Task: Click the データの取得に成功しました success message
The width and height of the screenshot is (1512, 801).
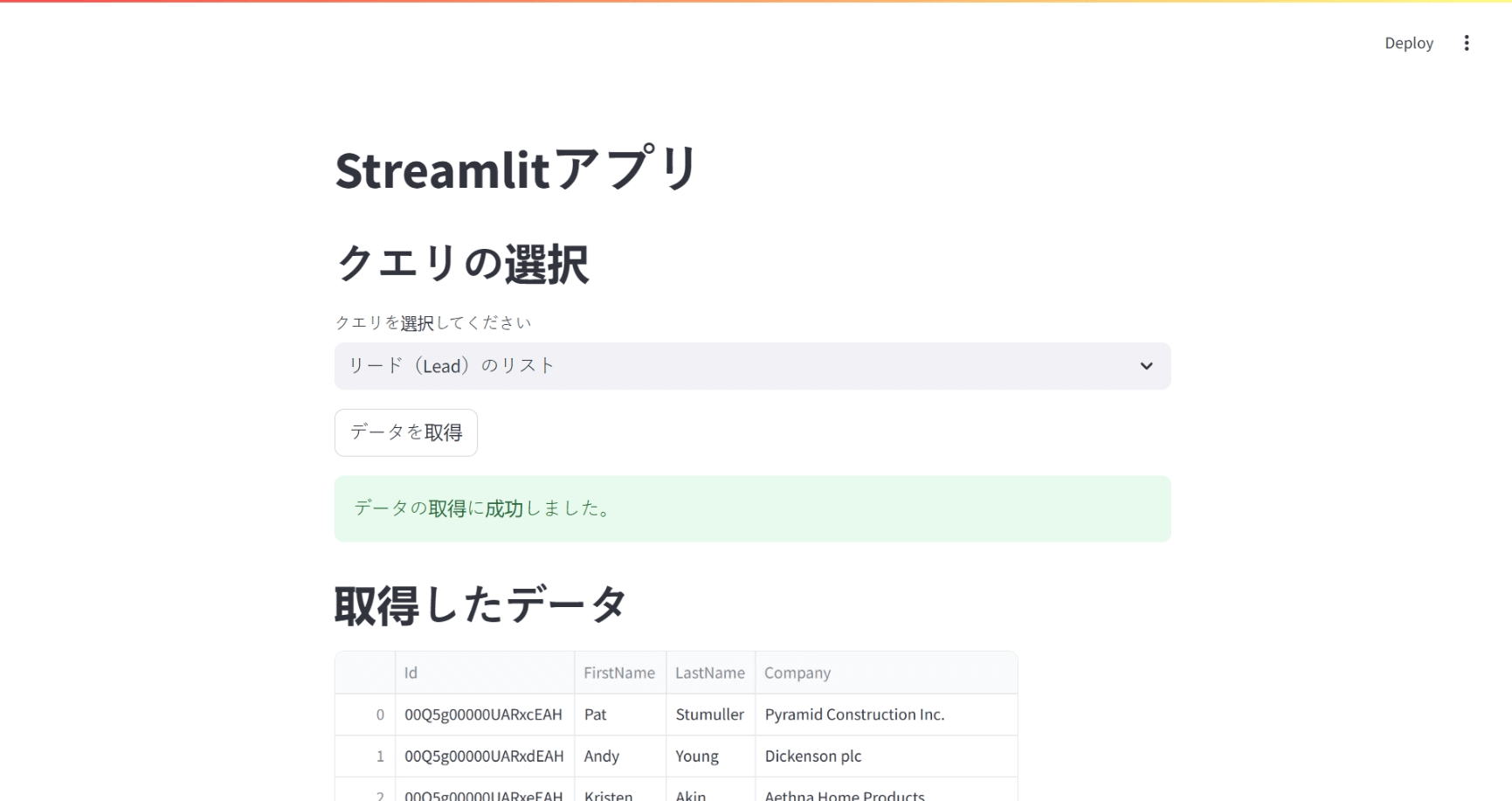Action: tap(751, 508)
